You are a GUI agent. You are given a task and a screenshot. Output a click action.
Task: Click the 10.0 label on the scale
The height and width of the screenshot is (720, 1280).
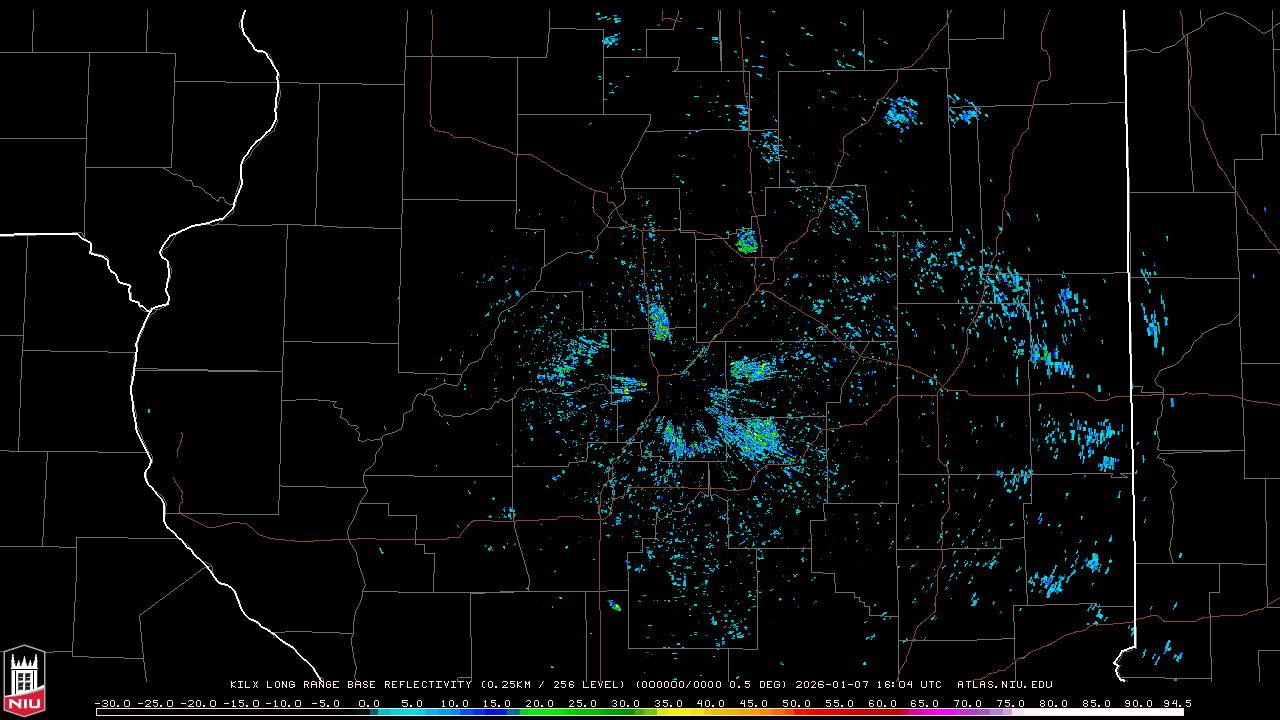point(454,703)
